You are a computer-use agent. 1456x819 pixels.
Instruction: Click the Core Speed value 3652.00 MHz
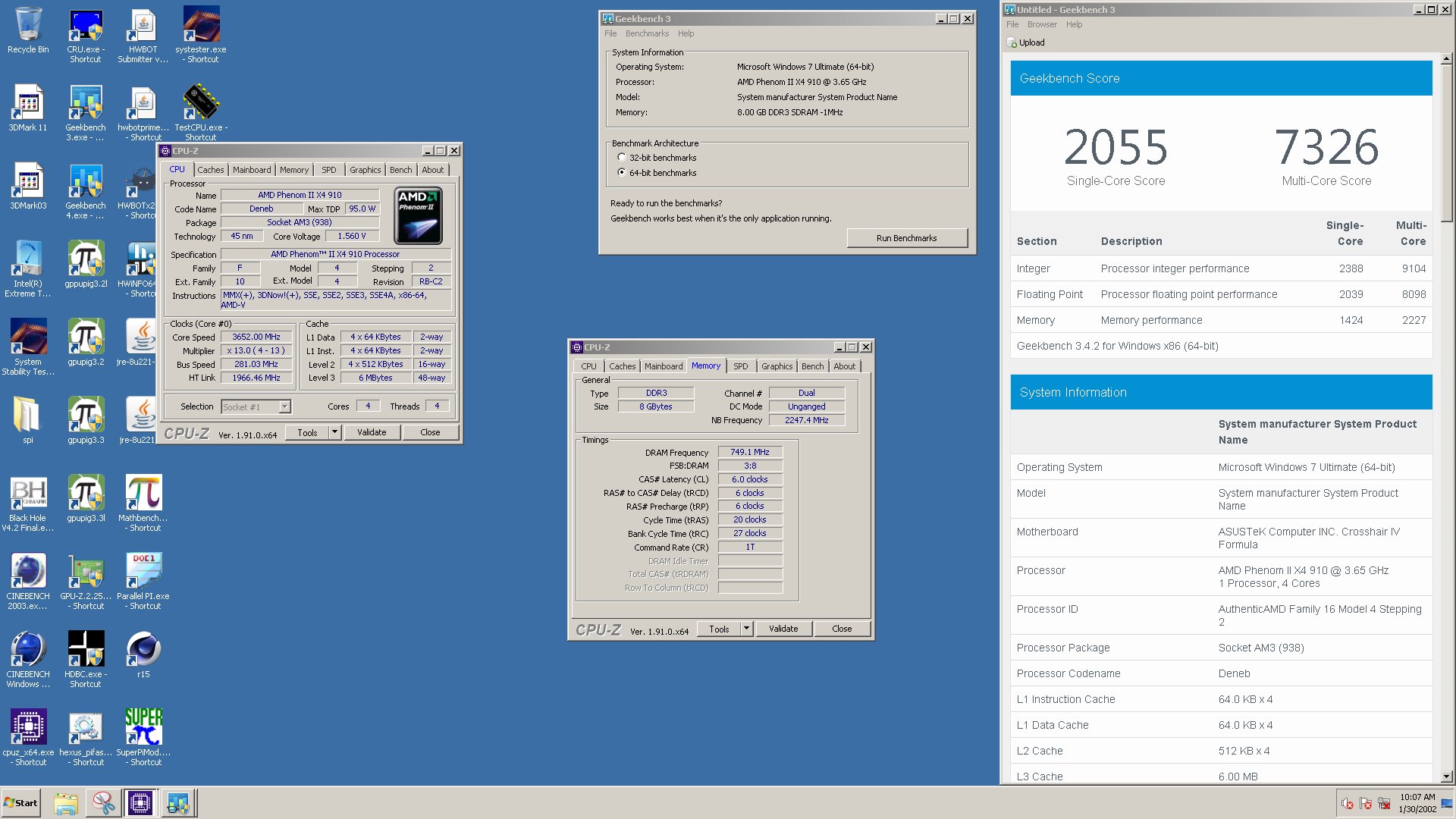click(x=256, y=337)
